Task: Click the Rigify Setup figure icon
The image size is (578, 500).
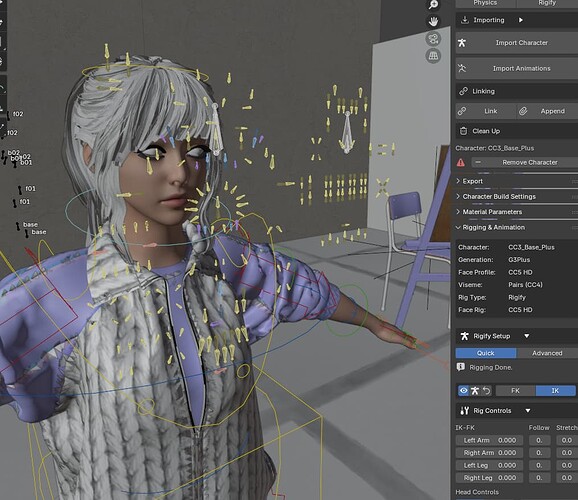Action: coord(464,336)
